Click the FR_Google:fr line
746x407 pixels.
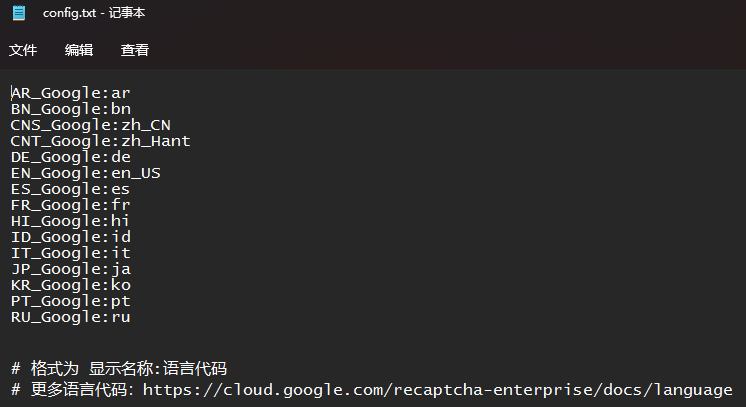[70, 205]
